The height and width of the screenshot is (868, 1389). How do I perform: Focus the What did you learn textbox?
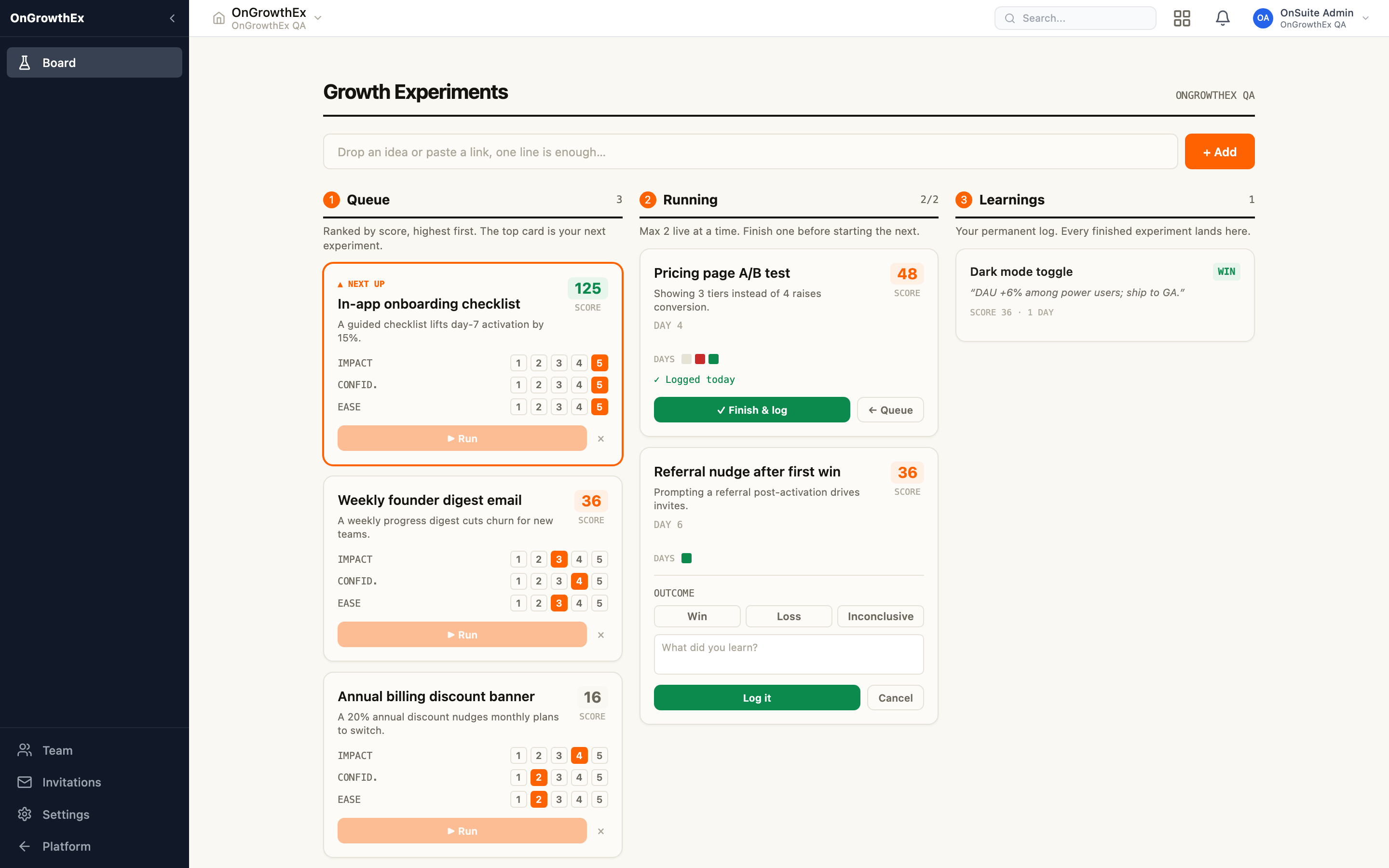[789, 654]
